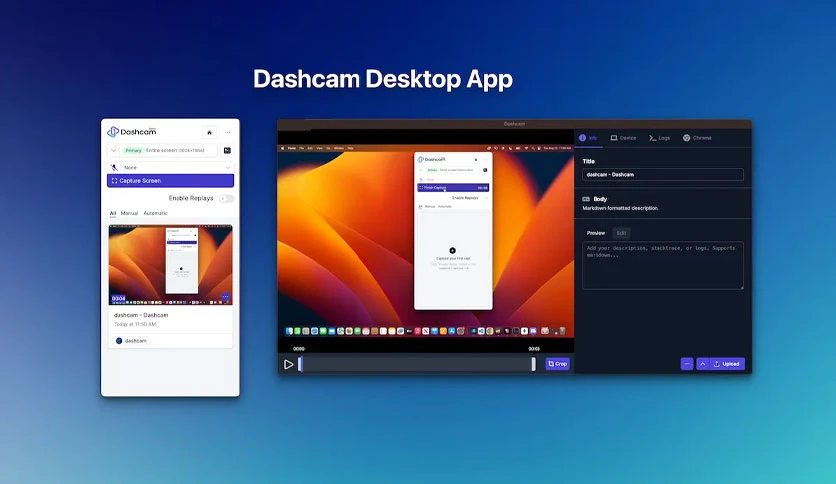Image resolution: width=836 pixels, height=484 pixels.
Task: Click 'Markdown formatted description.' text
Action: [x=620, y=208]
